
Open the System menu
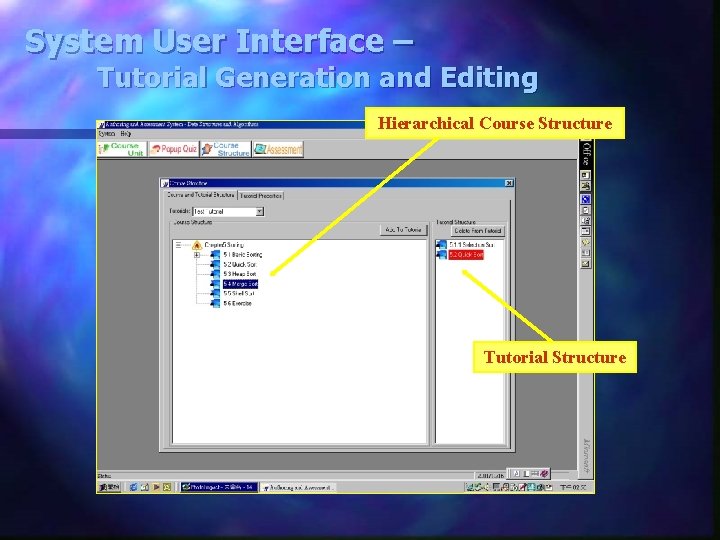click(x=107, y=134)
